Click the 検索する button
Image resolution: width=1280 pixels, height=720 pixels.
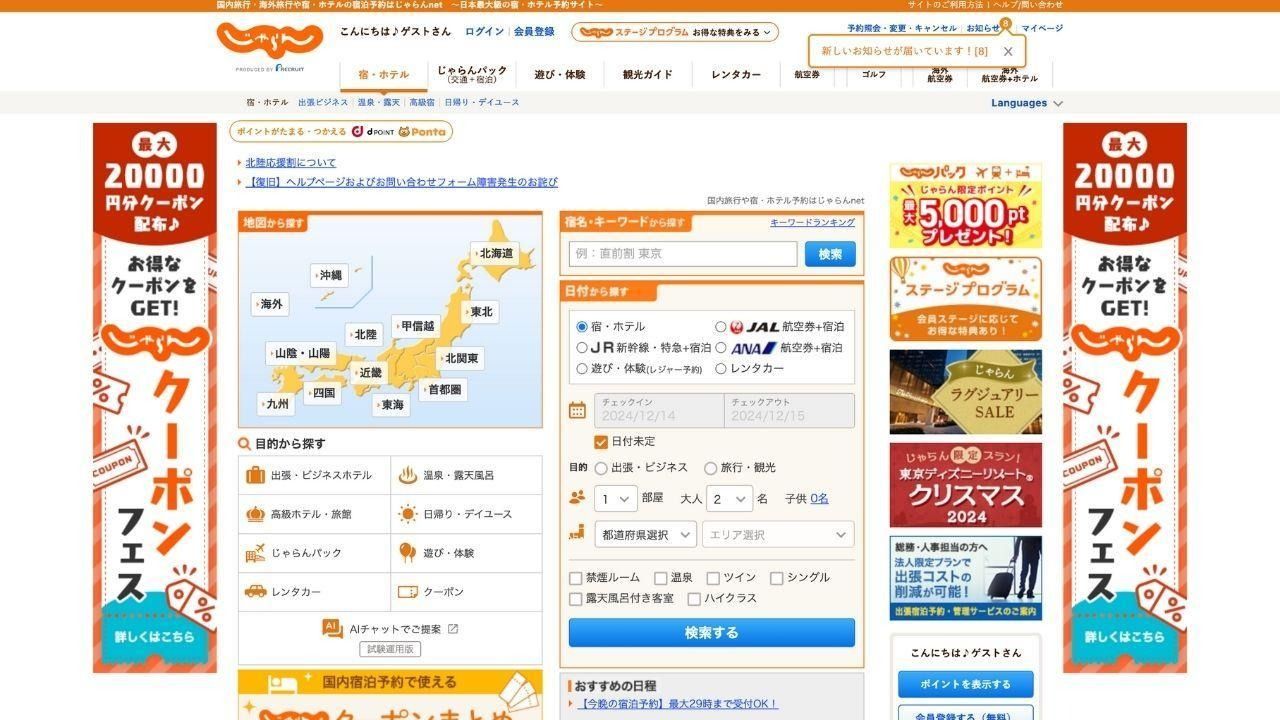click(x=712, y=632)
